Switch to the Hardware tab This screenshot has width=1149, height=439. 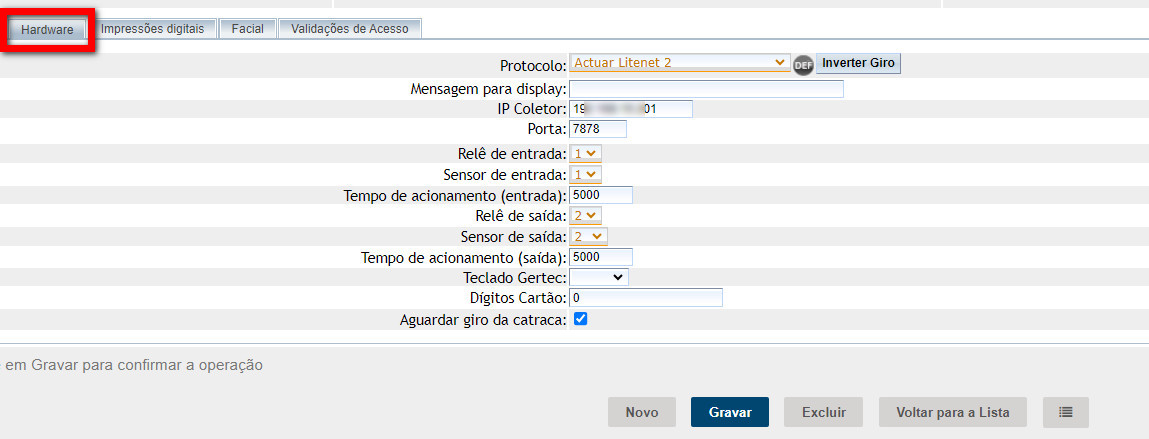47,30
